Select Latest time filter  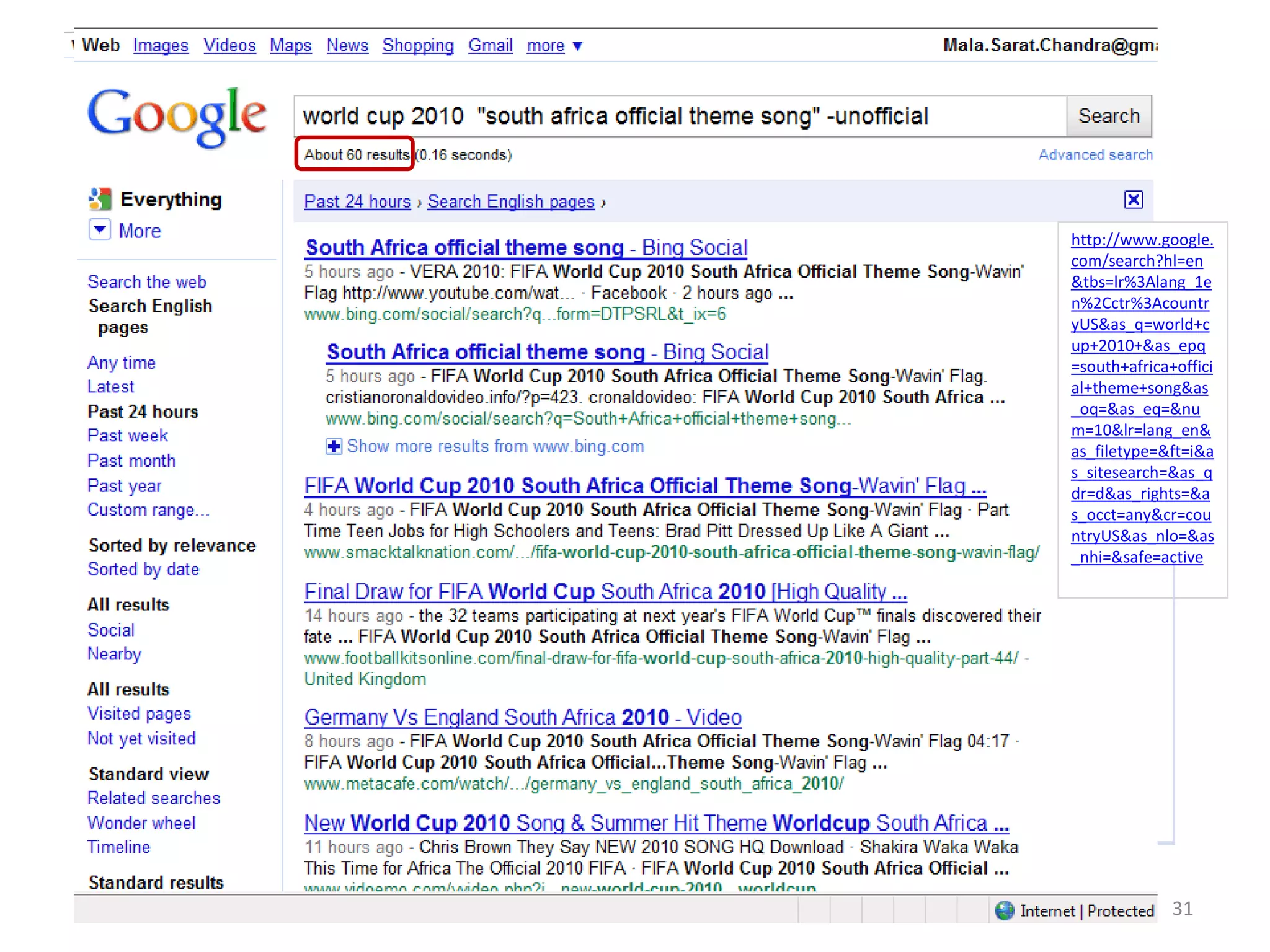click(x=110, y=387)
